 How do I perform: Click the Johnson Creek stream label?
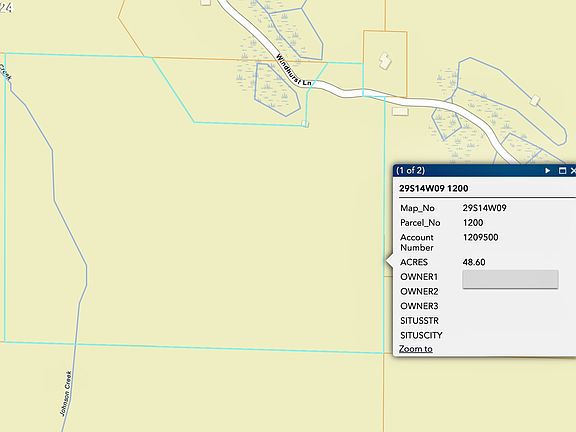65,393
